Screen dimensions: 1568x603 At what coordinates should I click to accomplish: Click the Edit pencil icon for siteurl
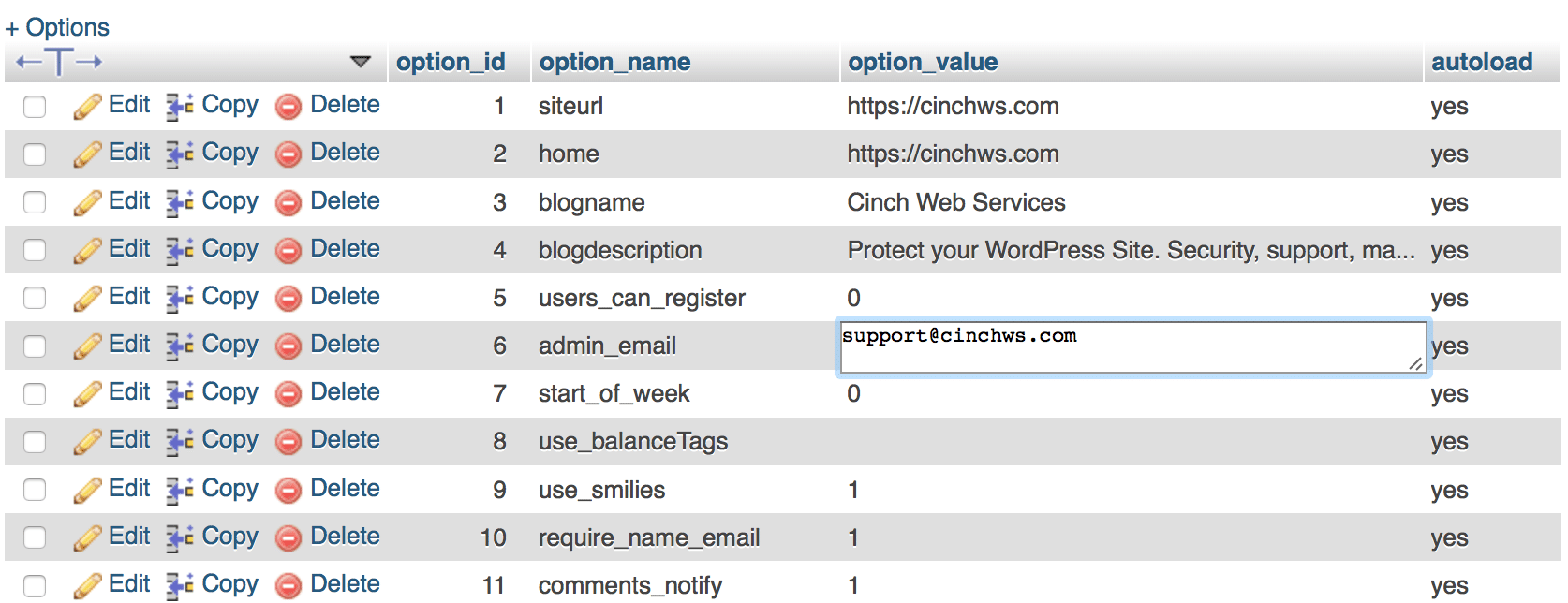tap(86, 106)
